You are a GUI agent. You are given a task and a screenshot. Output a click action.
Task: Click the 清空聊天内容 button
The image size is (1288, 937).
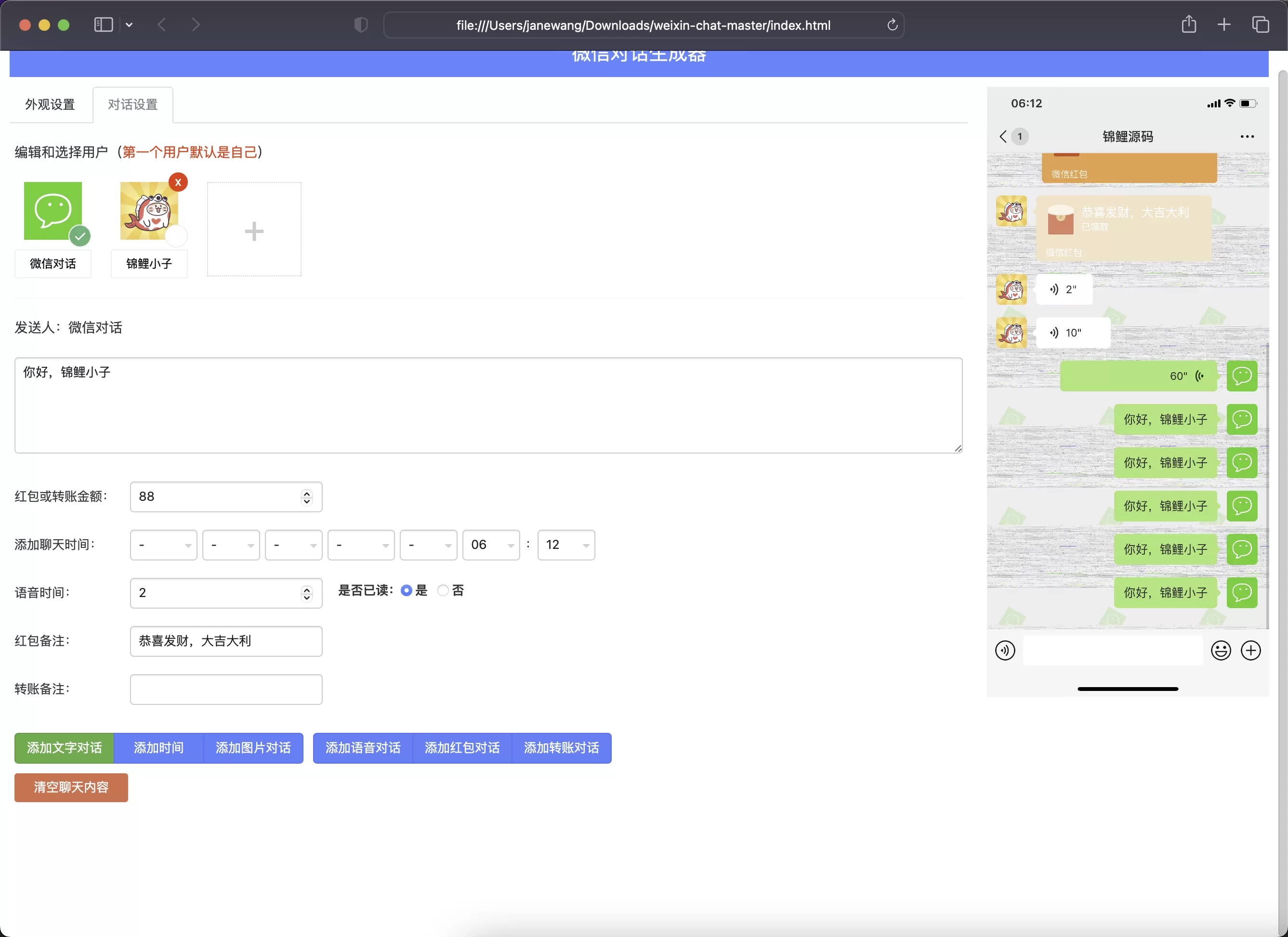tap(71, 788)
